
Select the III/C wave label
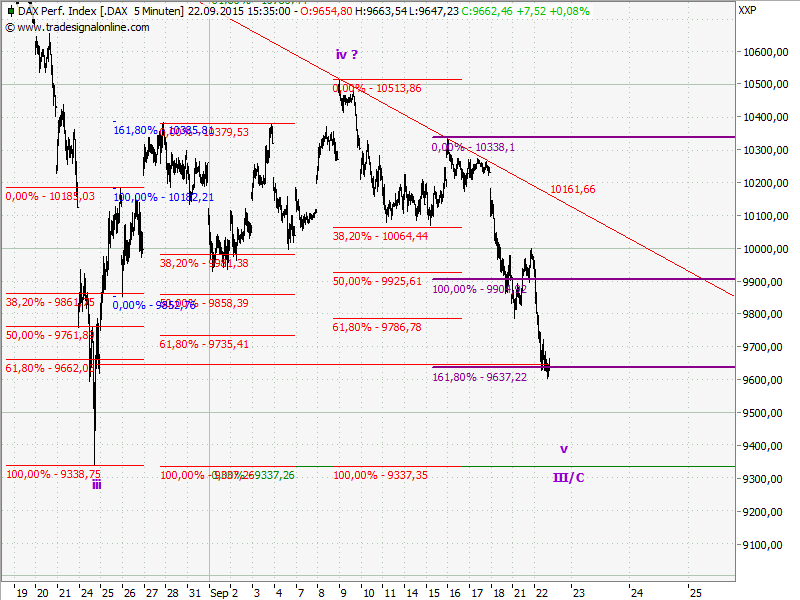[x=568, y=478]
